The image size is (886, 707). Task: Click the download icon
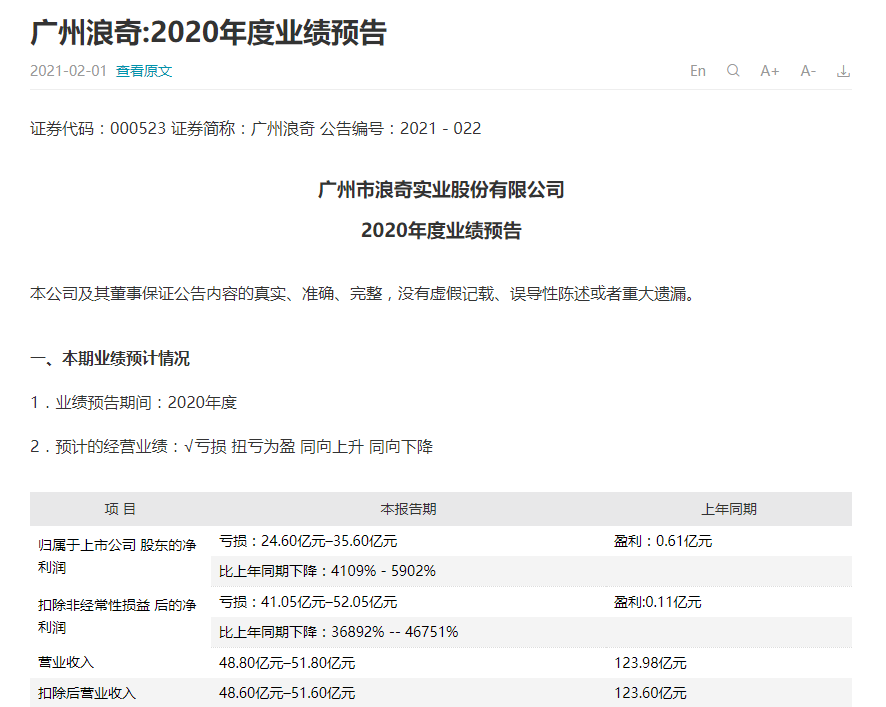tap(844, 71)
